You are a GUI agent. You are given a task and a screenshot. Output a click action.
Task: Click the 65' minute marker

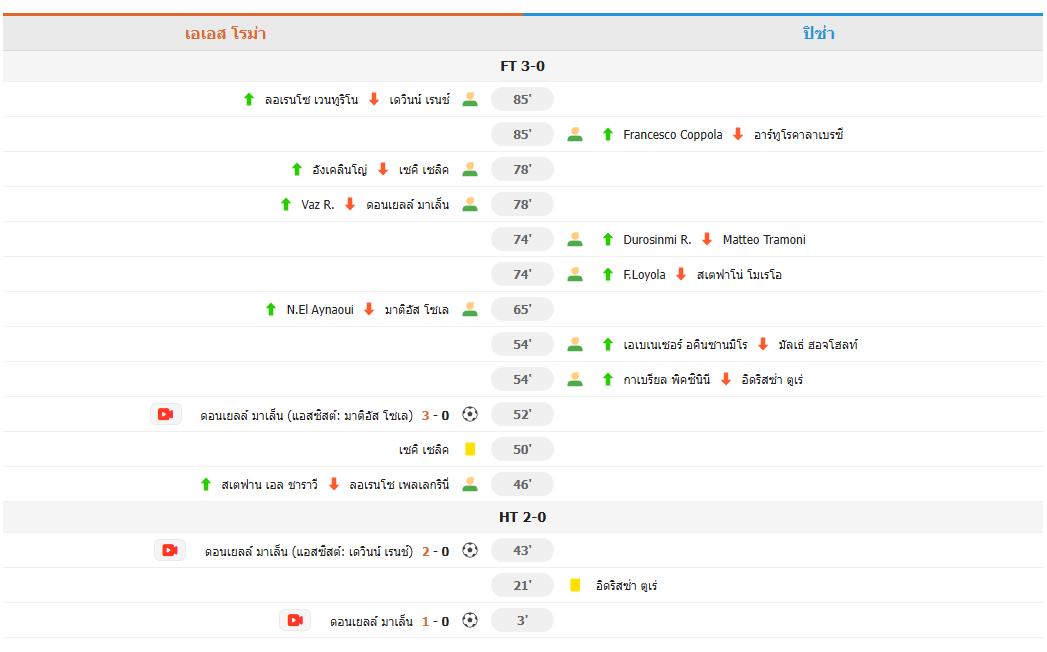521,309
